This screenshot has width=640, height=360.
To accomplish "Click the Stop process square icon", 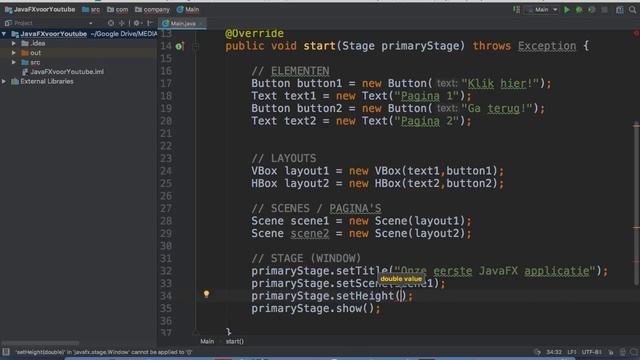I will click(x=604, y=9).
